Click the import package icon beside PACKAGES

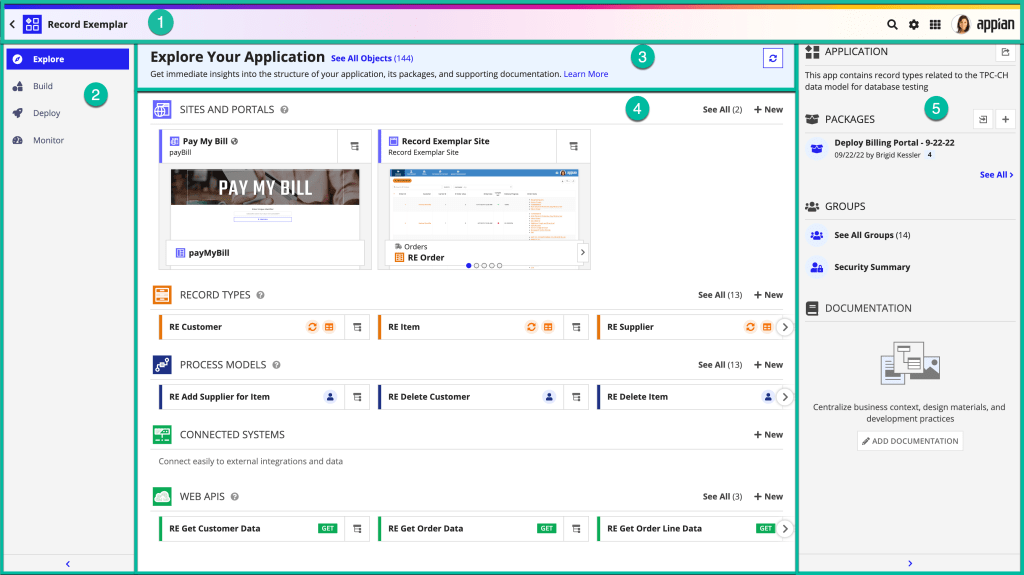pyautogui.click(x=983, y=119)
